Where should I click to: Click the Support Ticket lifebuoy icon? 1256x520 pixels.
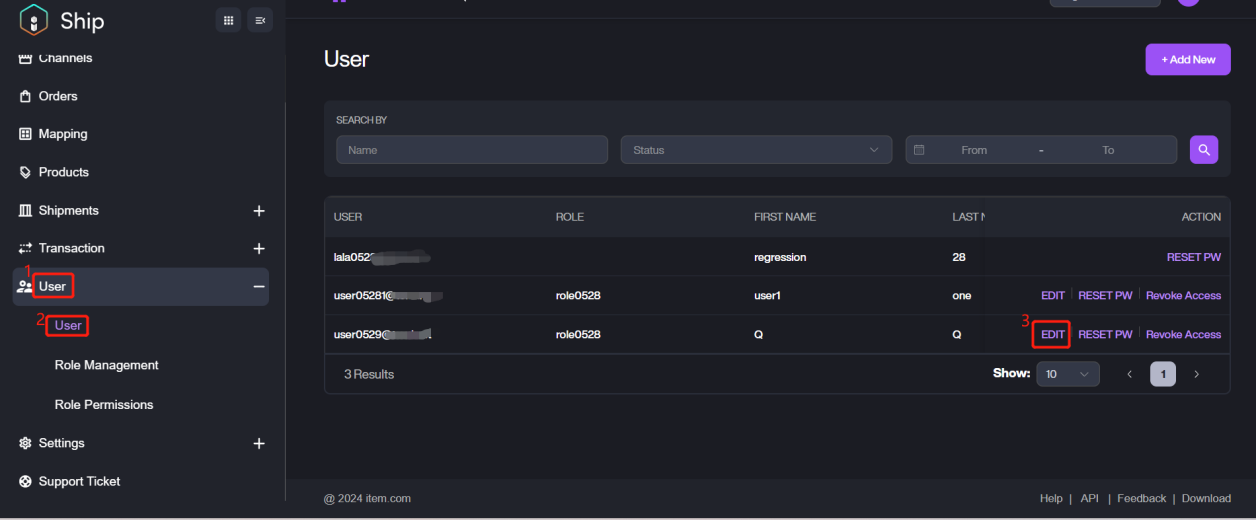coord(26,481)
